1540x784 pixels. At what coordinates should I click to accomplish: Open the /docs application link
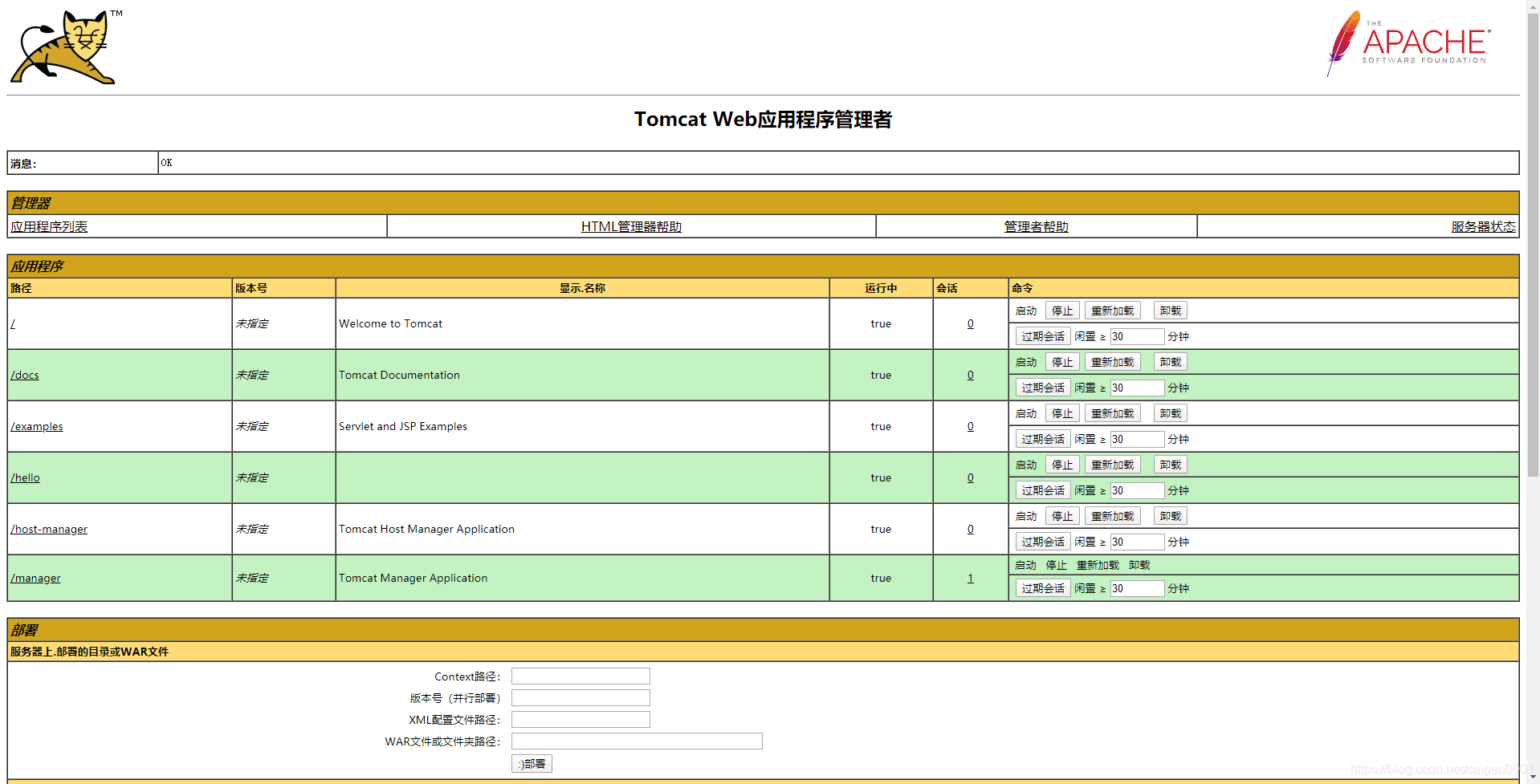point(25,375)
